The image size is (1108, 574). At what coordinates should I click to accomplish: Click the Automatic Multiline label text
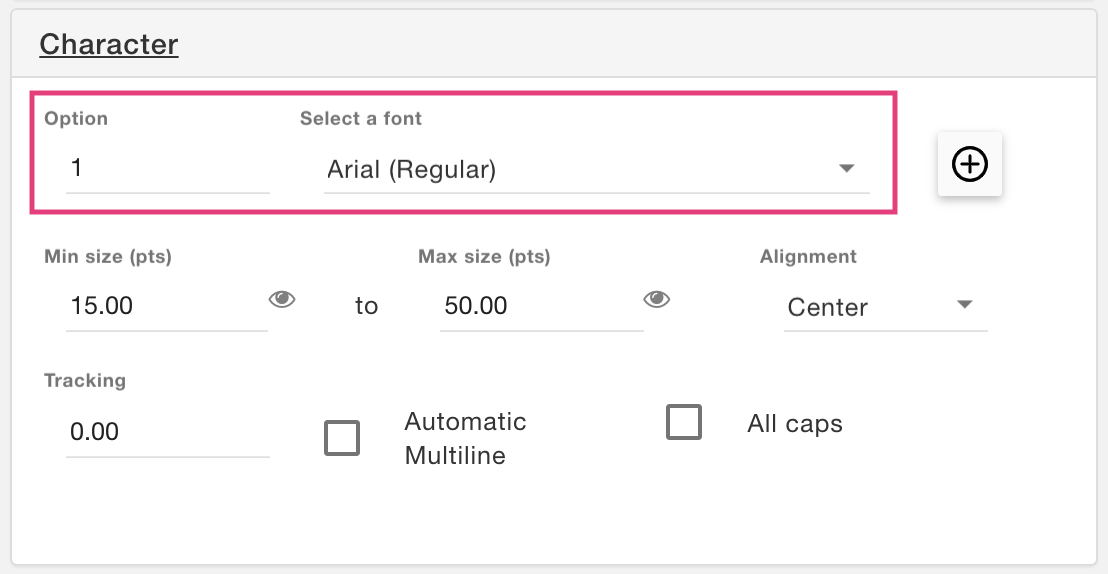[466, 438]
